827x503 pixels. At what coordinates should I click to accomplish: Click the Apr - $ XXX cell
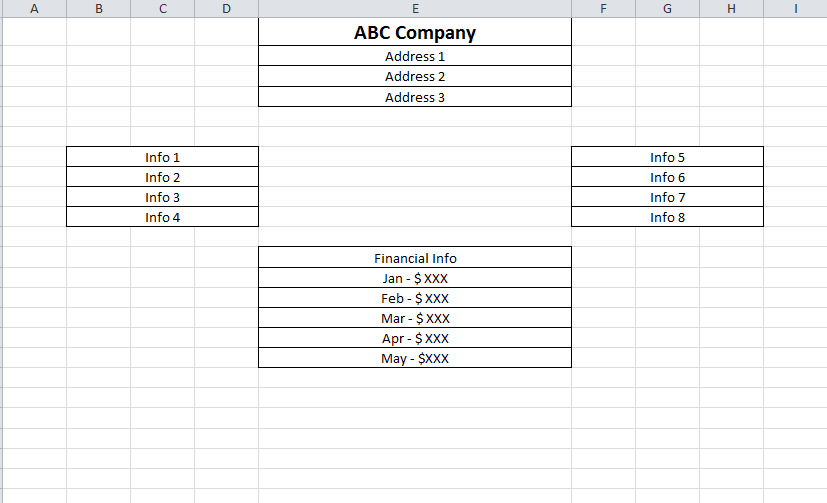[415, 338]
